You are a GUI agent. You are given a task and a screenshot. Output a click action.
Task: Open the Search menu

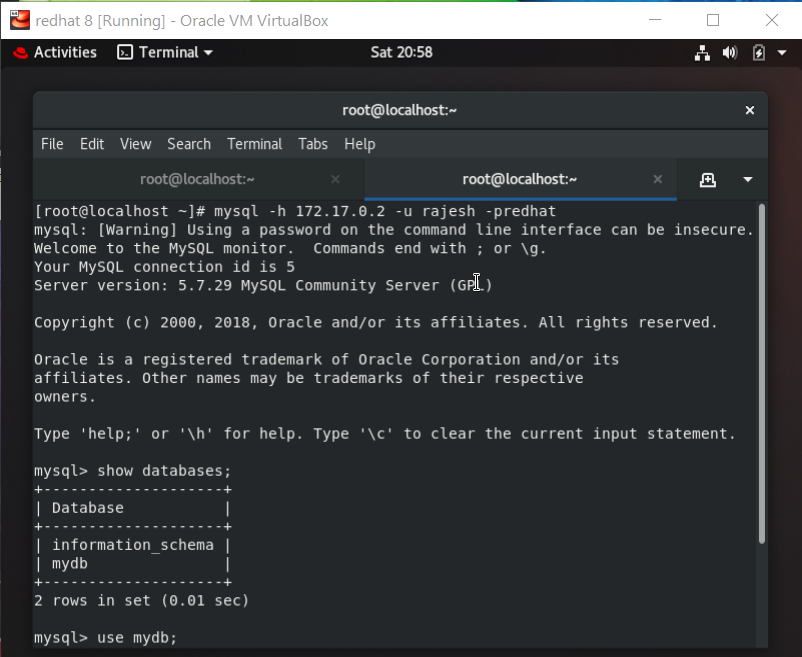[x=189, y=144]
